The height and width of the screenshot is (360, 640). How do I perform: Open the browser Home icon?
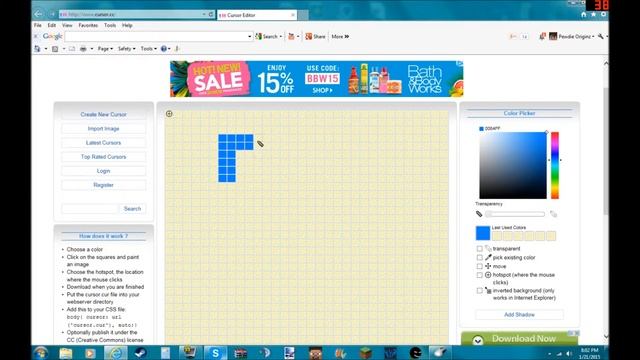(x=584, y=14)
